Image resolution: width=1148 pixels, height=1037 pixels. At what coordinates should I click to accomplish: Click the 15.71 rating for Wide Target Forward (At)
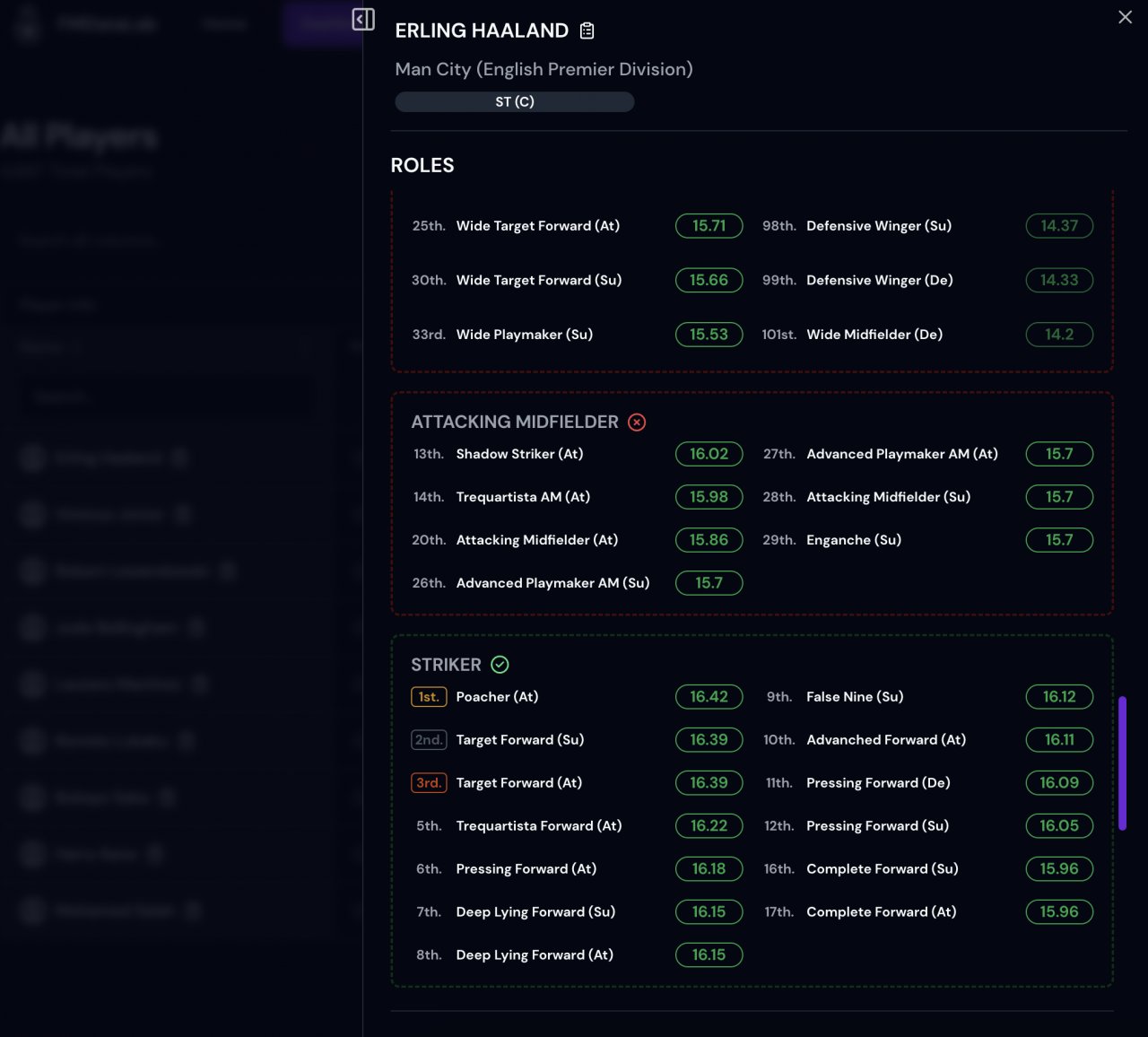[x=709, y=226]
